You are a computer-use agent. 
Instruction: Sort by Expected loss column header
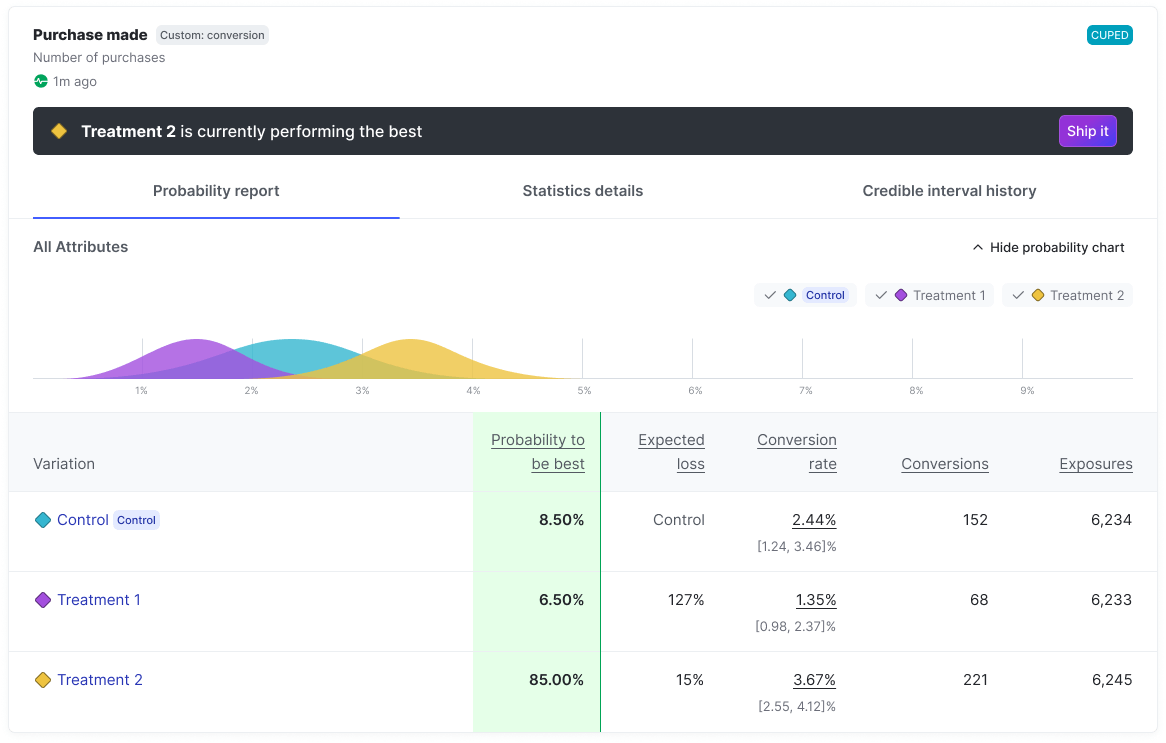[671, 452]
